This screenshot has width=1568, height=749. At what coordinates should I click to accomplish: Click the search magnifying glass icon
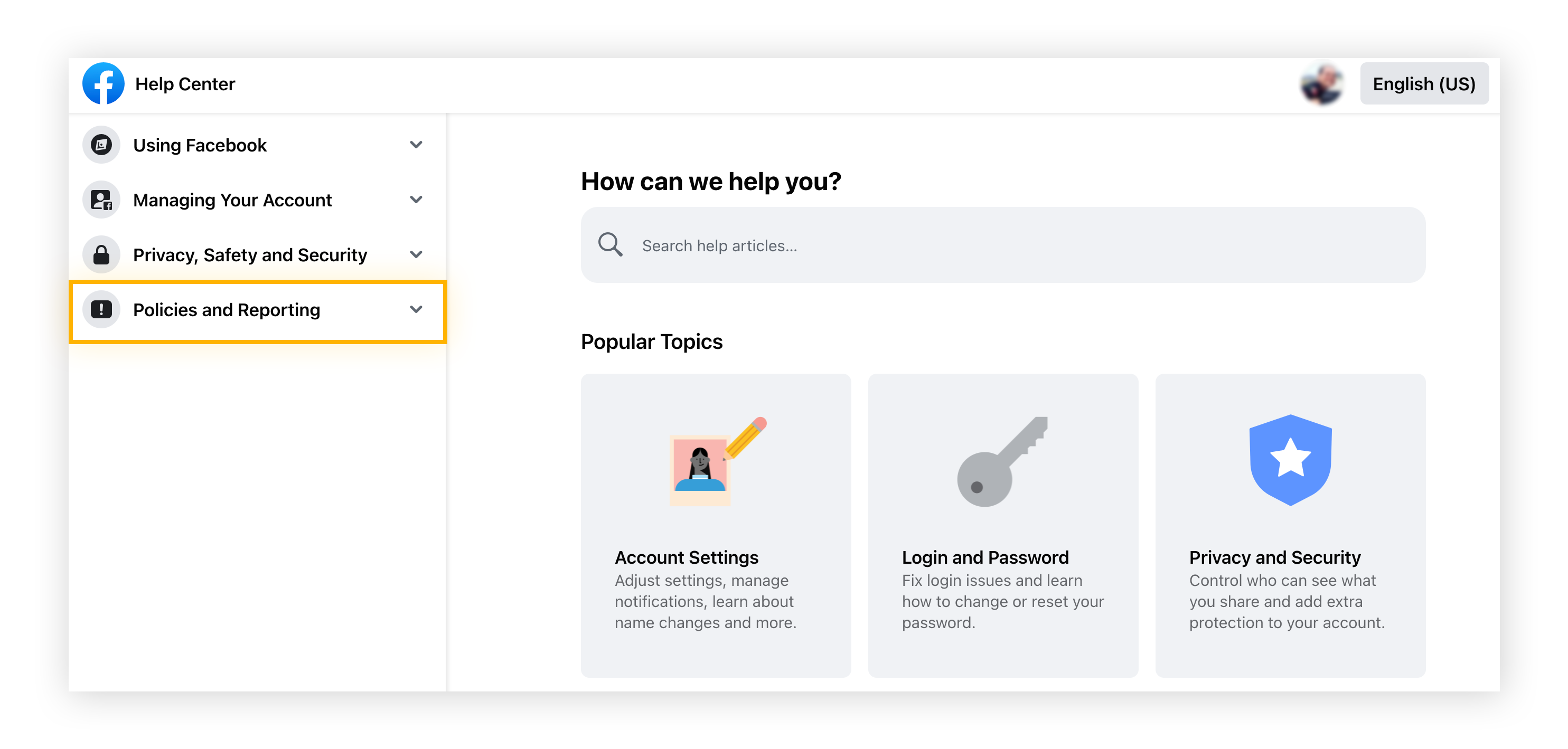(609, 244)
